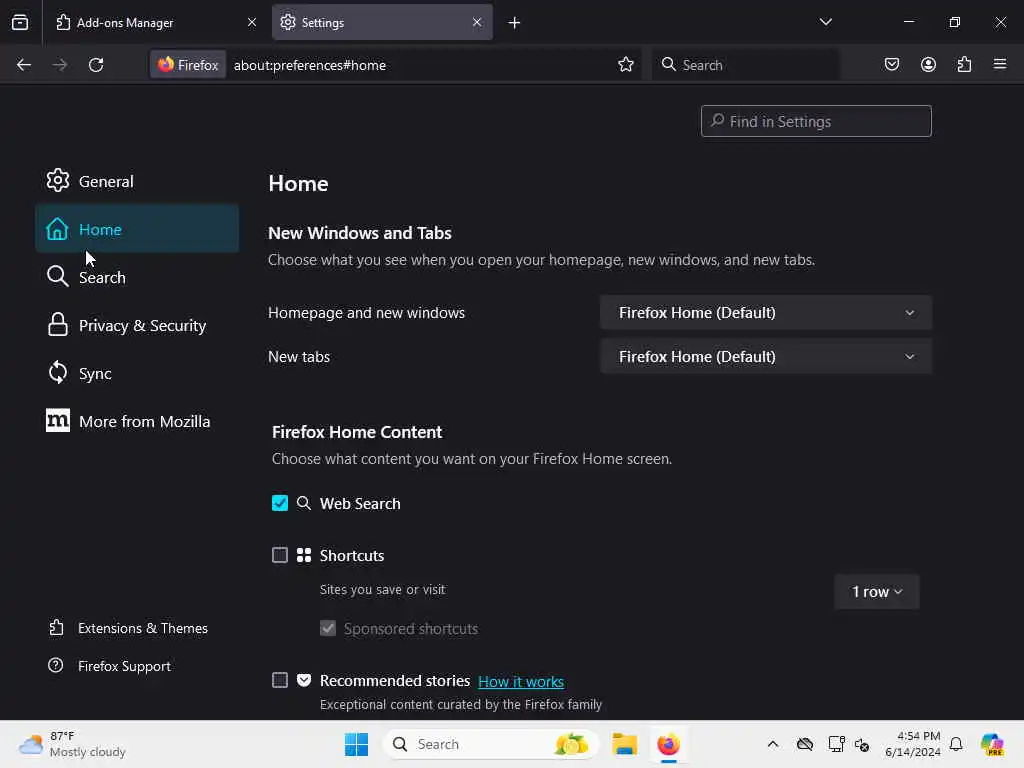The image size is (1024, 768).
Task: Show hidden system tray icons
Action: click(773, 744)
